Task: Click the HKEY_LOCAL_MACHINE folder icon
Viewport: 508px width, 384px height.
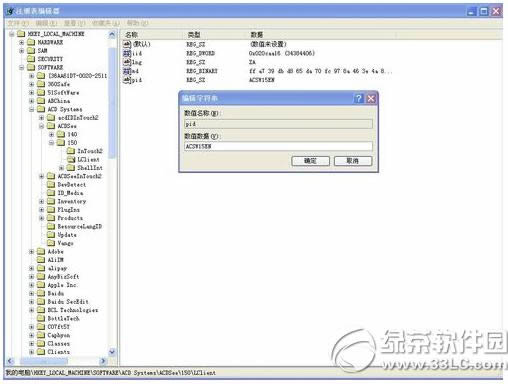Action: click(x=21, y=34)
